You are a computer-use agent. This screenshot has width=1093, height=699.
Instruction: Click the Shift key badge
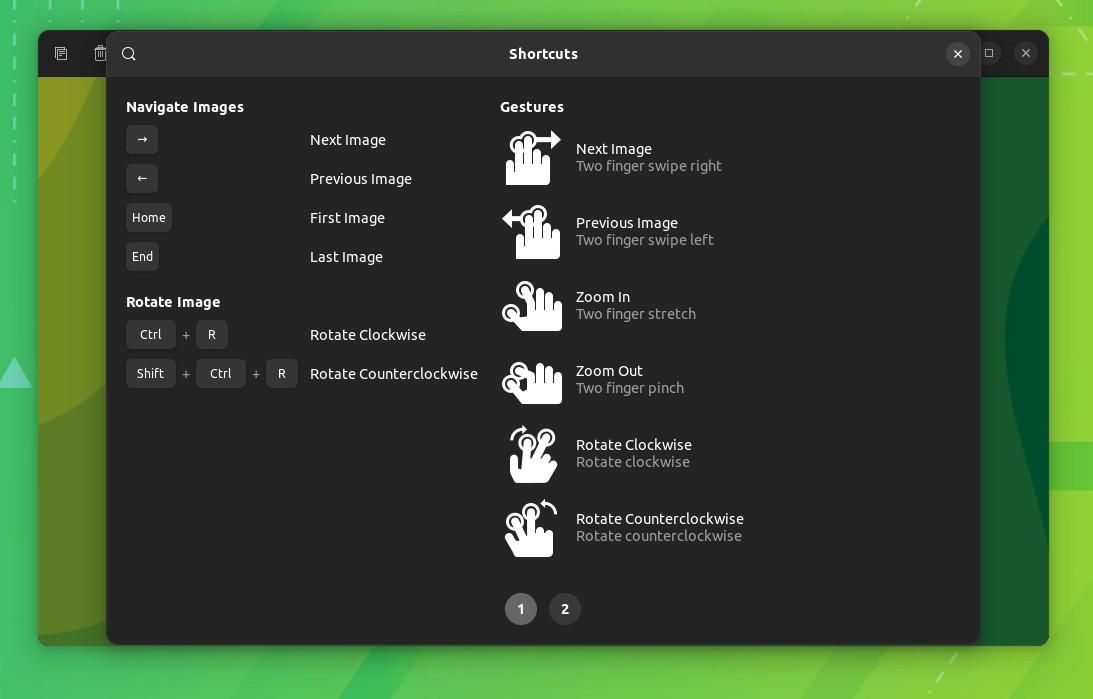pyautogui.click(x=150, y=373)
